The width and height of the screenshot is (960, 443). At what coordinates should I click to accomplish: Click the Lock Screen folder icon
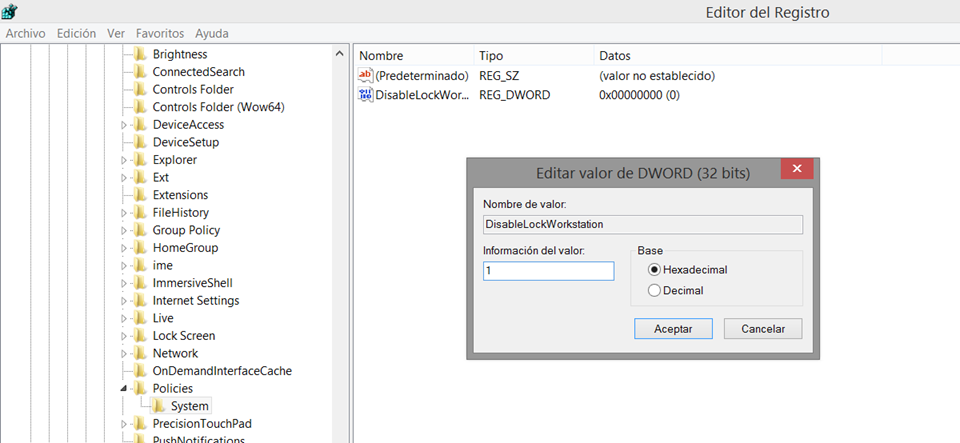(x=140, y=336)
